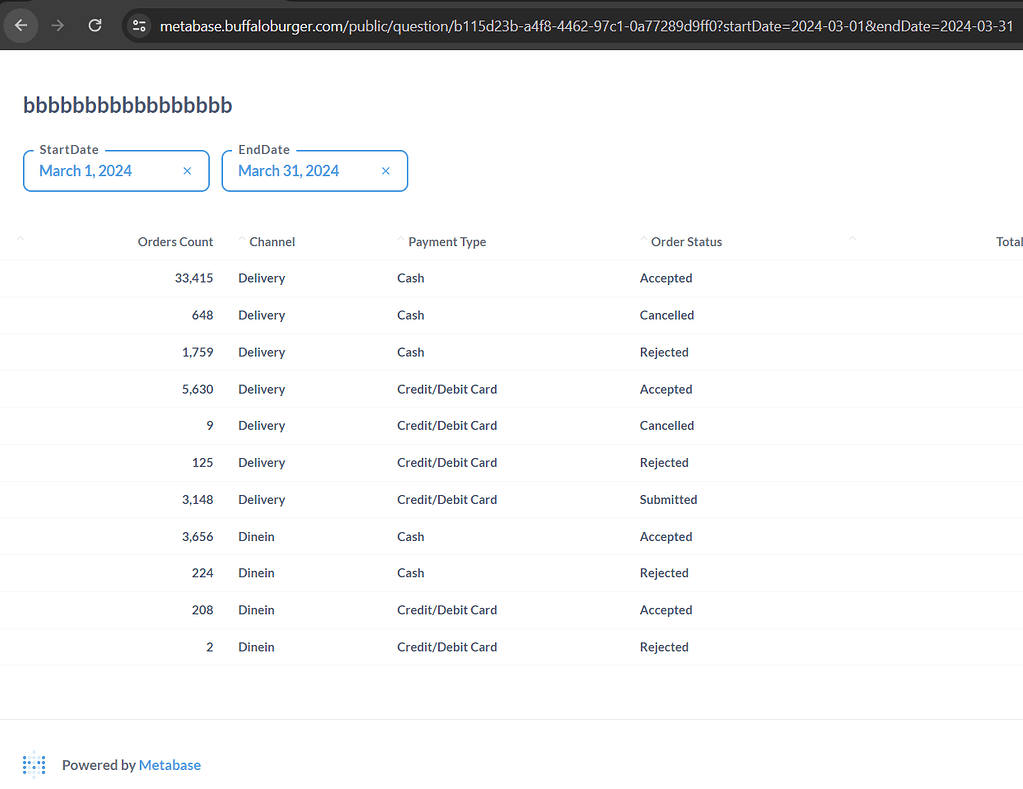
Task: Clear the StartDate filter with its X
Action: pyautogui.click(x=187, y=171)
